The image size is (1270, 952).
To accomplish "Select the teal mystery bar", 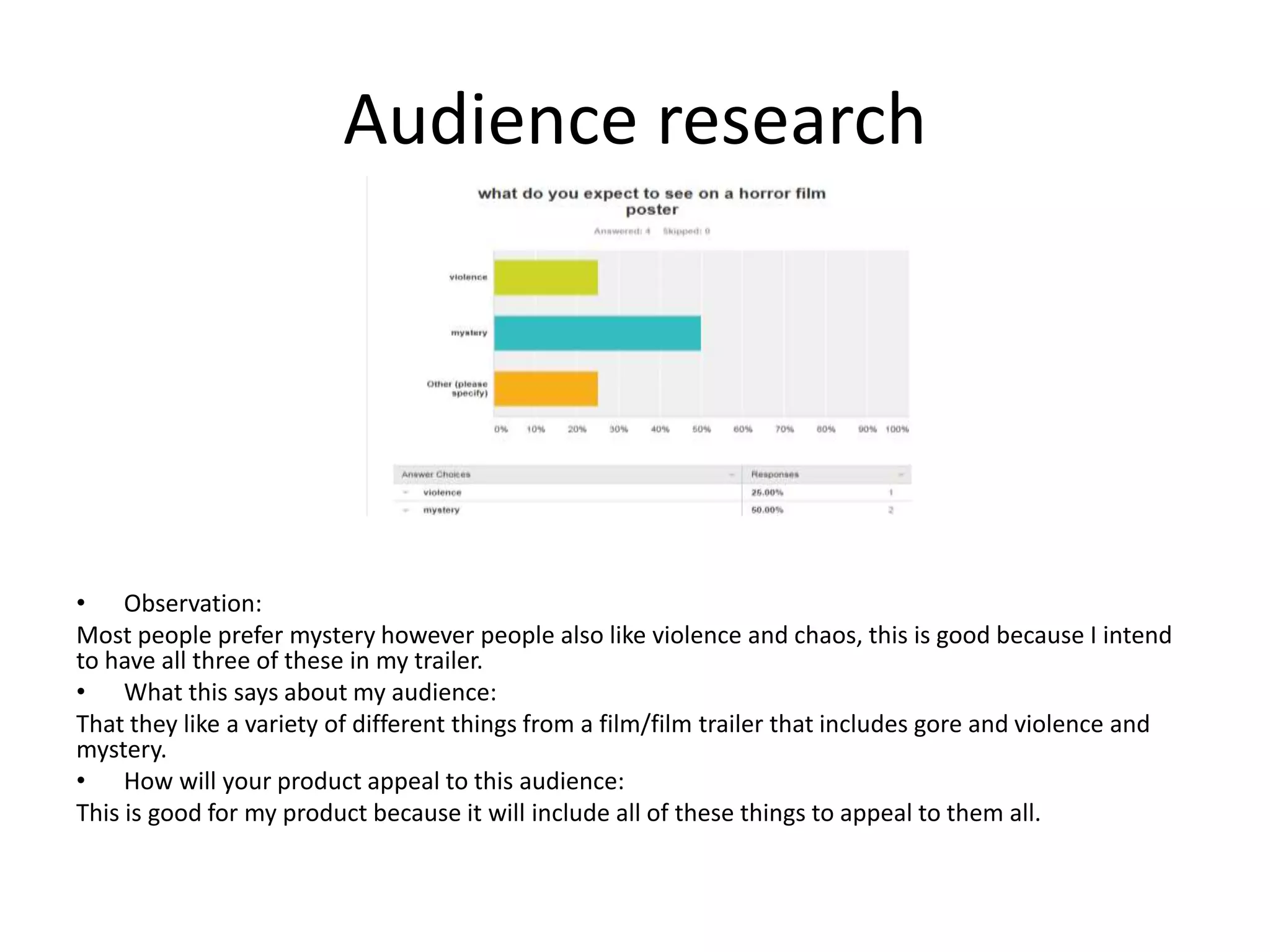I will coord(597,333).
